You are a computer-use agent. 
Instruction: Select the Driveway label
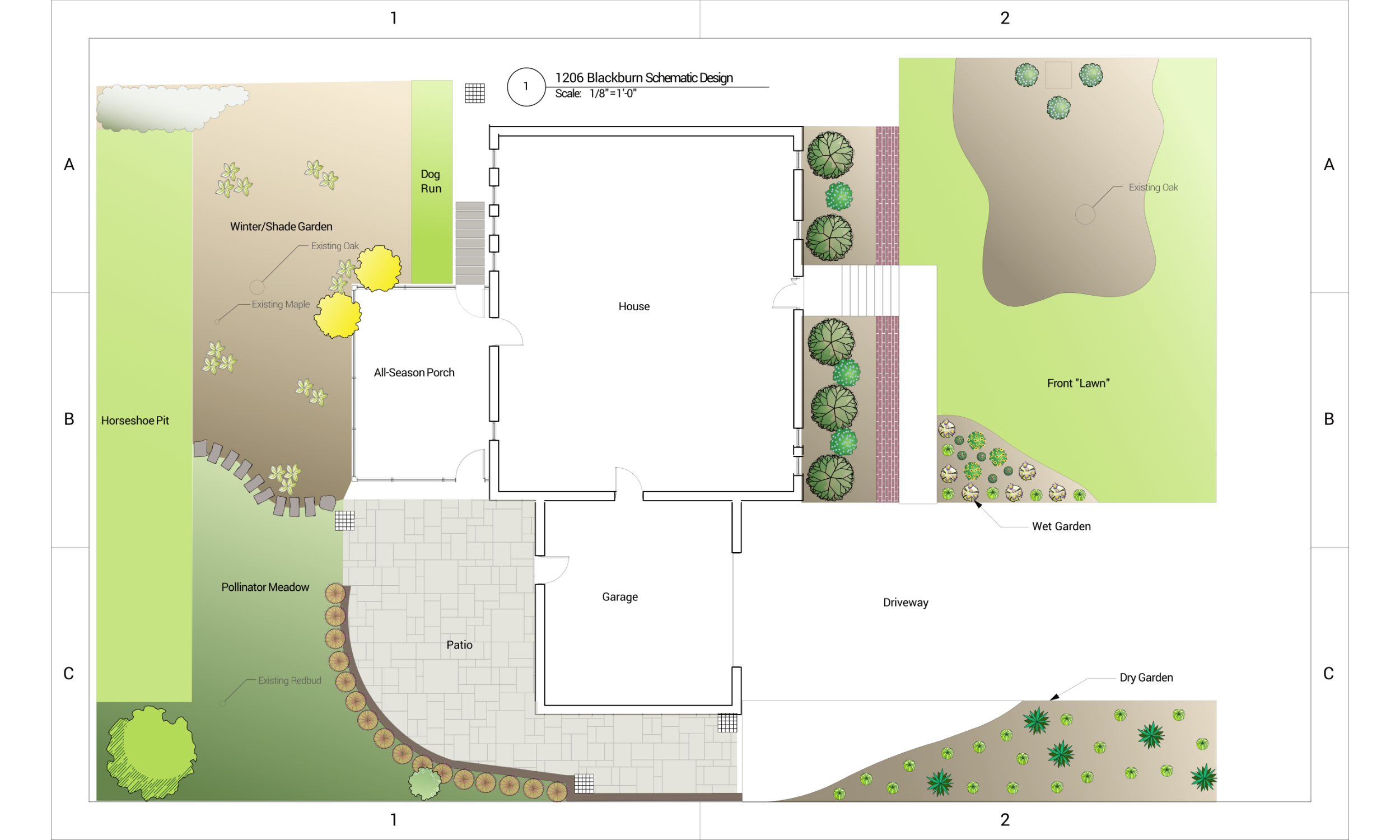tap(906, 602)
